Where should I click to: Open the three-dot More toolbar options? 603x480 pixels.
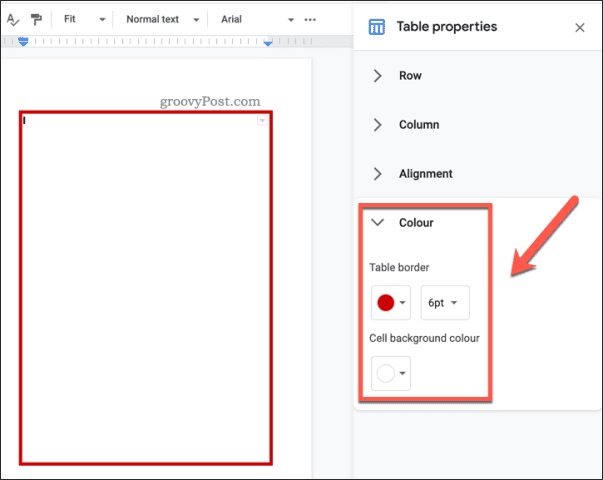[x=310, y=20]
